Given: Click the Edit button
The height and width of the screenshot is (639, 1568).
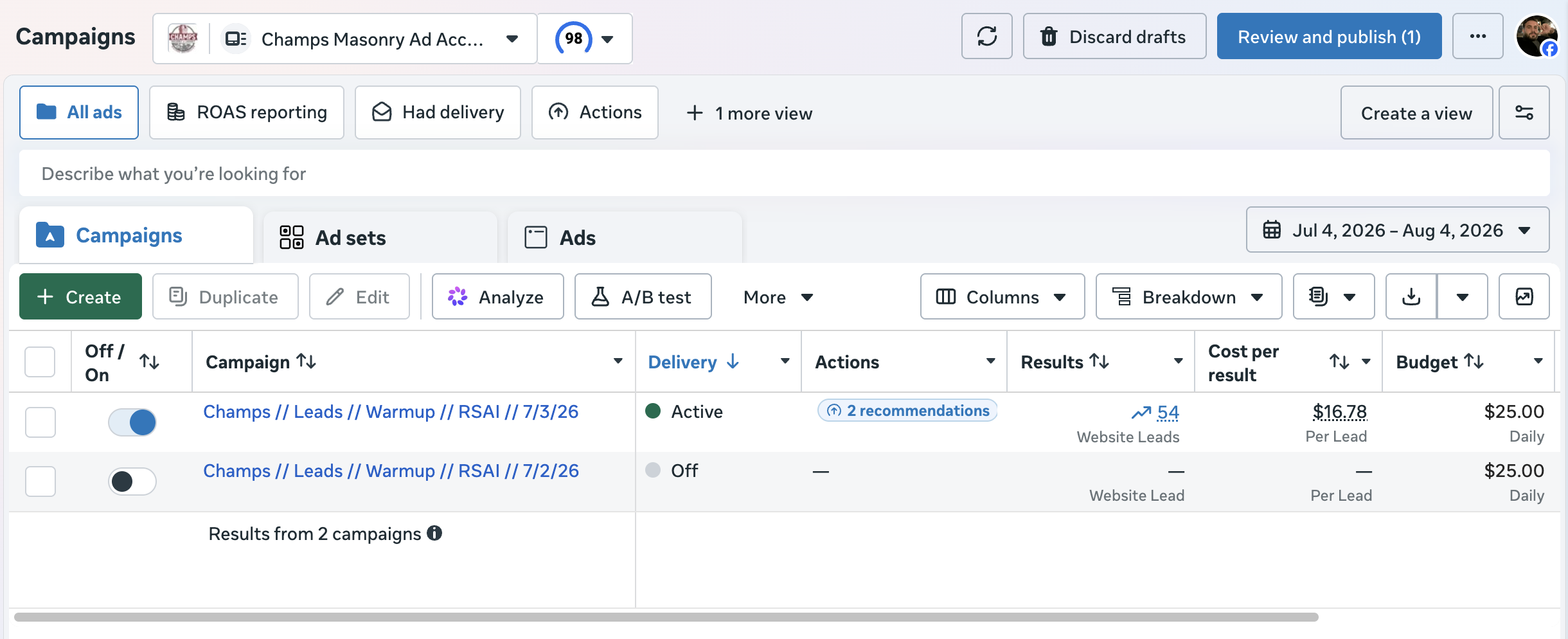Looking at the screenshot, I should 359,296.
